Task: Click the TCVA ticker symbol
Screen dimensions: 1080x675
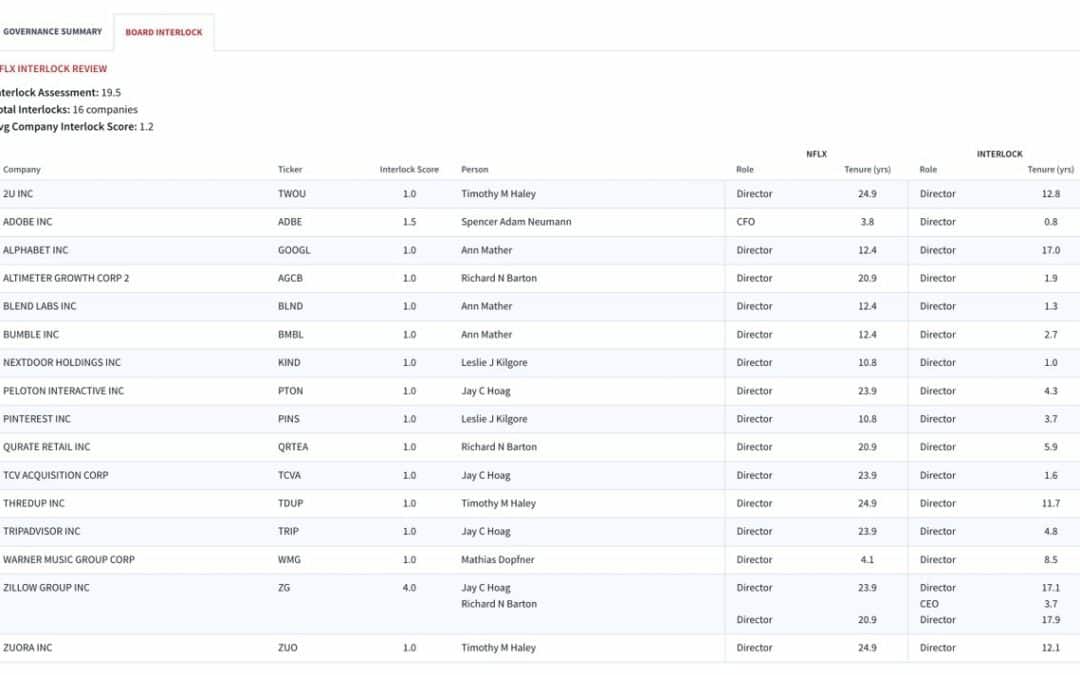Action: click(x=289, y=475)
